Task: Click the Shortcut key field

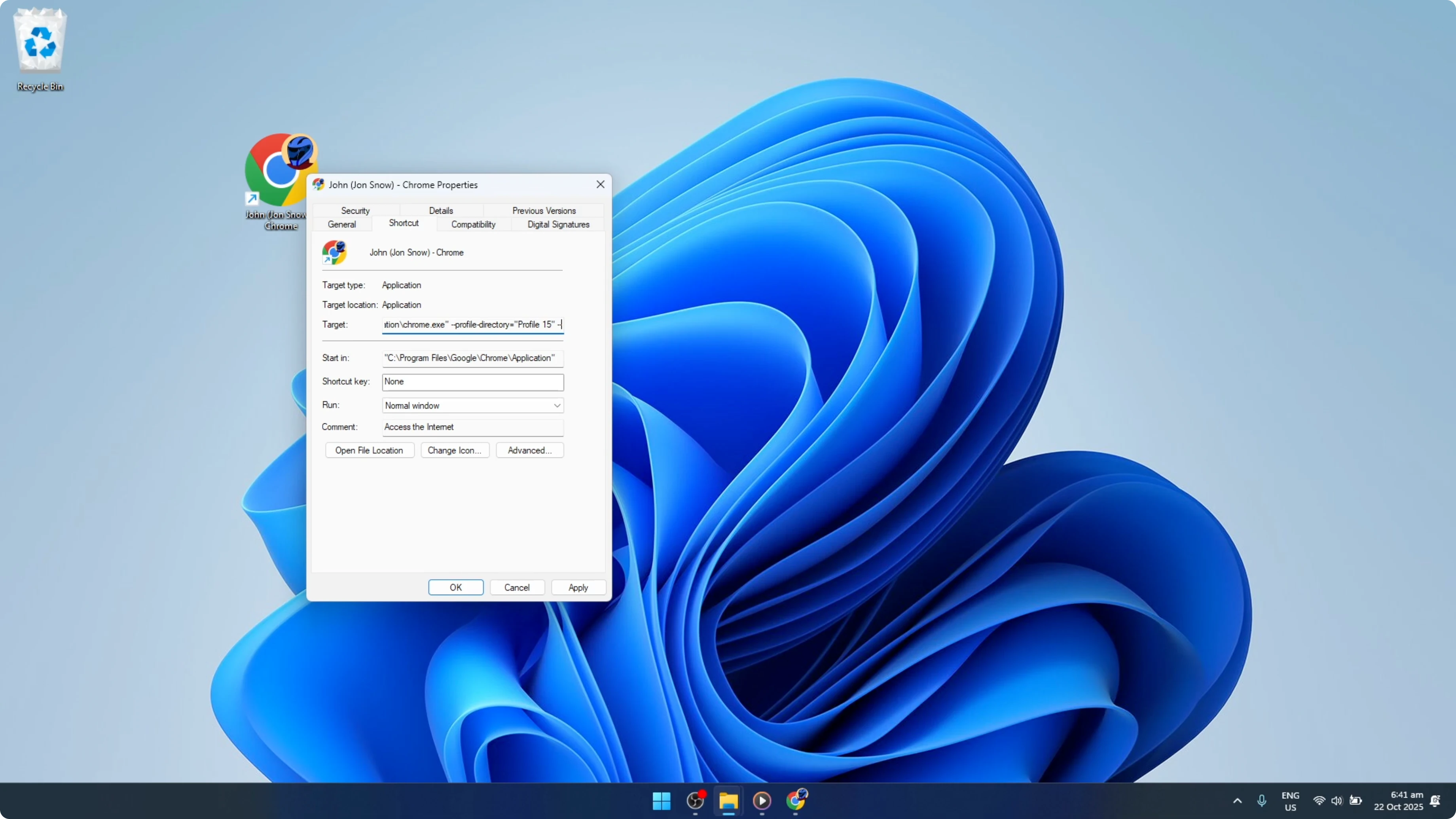Action: (472, 381)
